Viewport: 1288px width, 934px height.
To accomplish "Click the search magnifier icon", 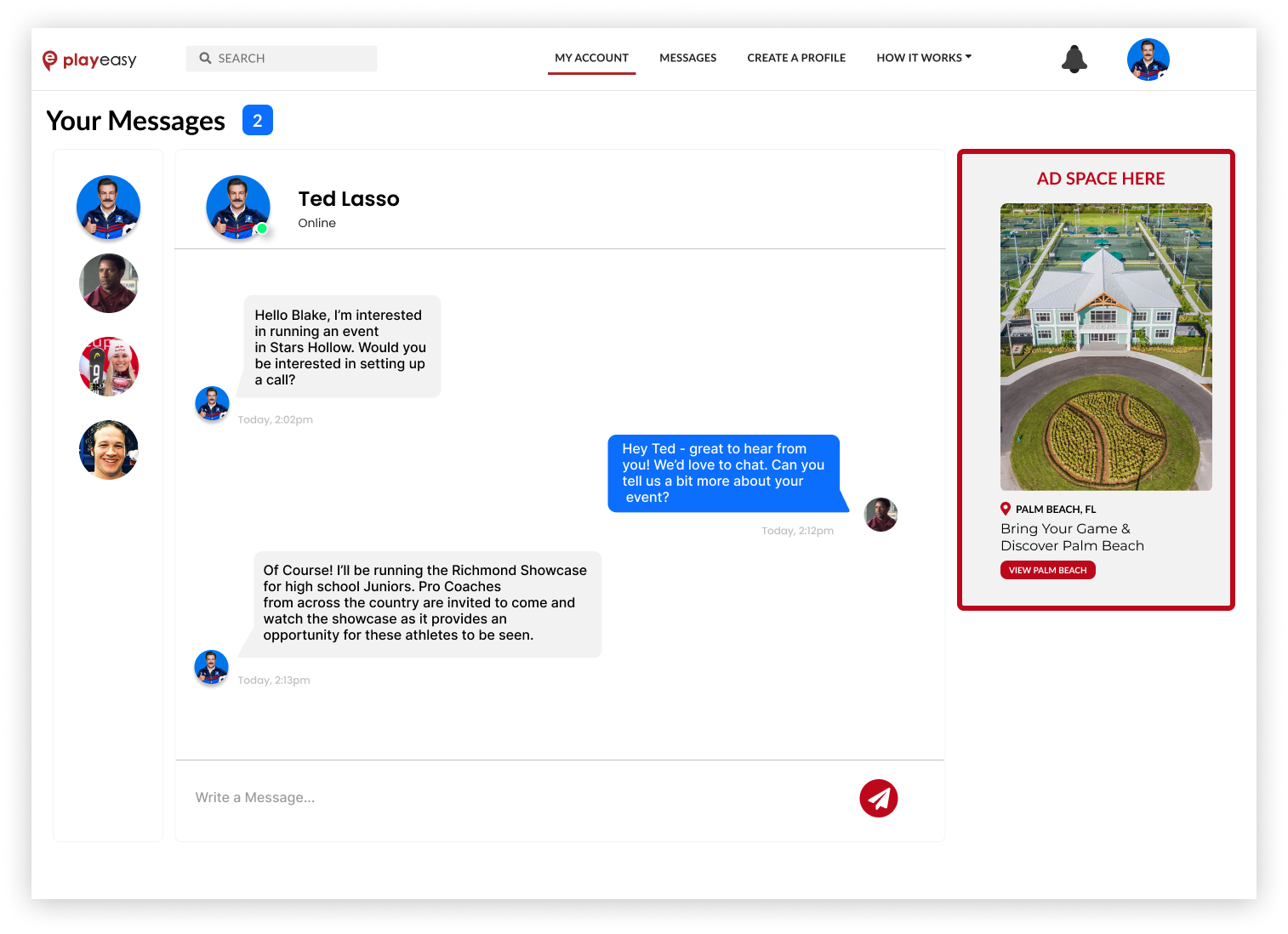I will click(x=205, y=58).
